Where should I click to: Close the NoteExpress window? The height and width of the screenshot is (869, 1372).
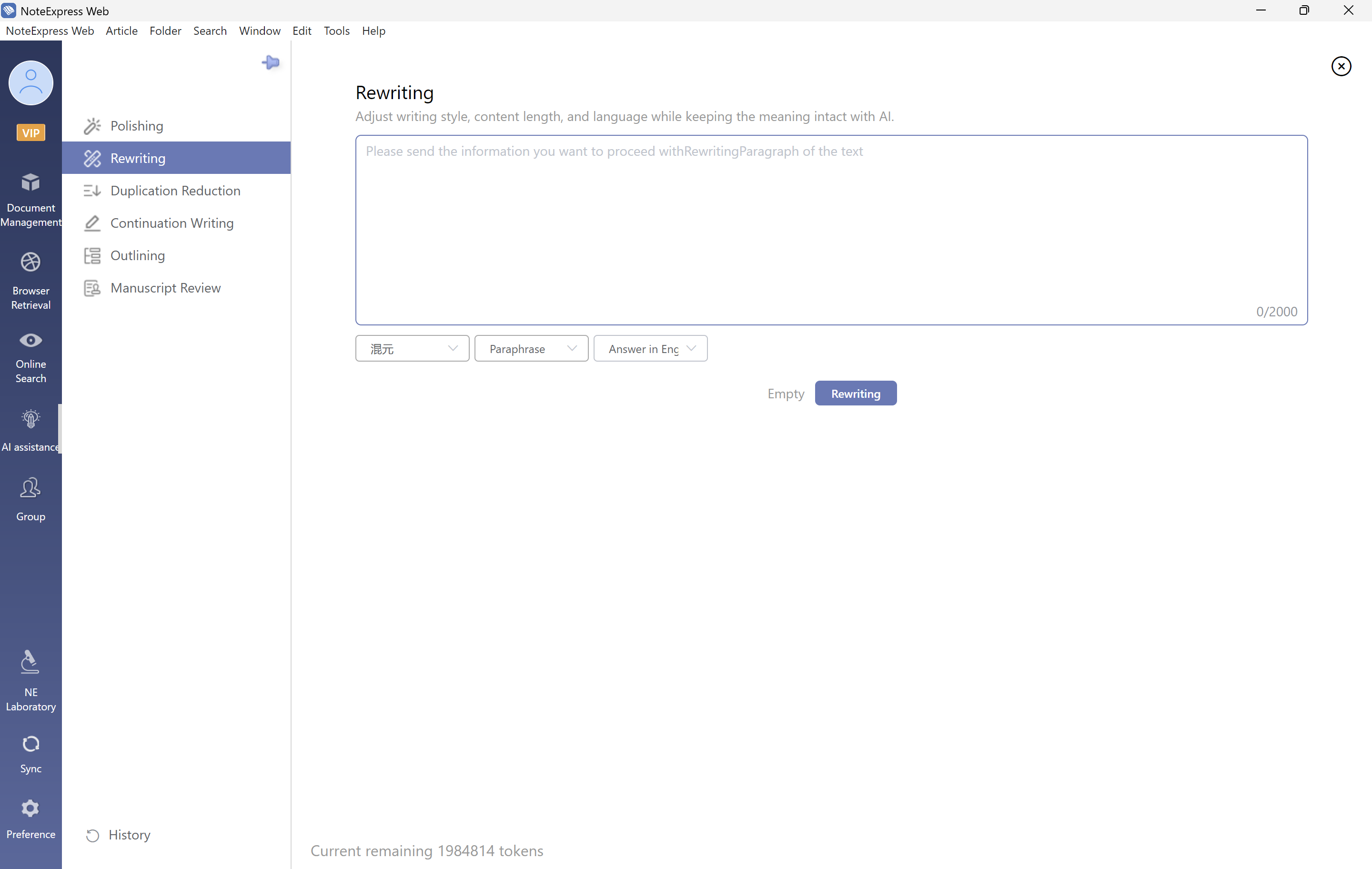click(x=1348, y=10)
